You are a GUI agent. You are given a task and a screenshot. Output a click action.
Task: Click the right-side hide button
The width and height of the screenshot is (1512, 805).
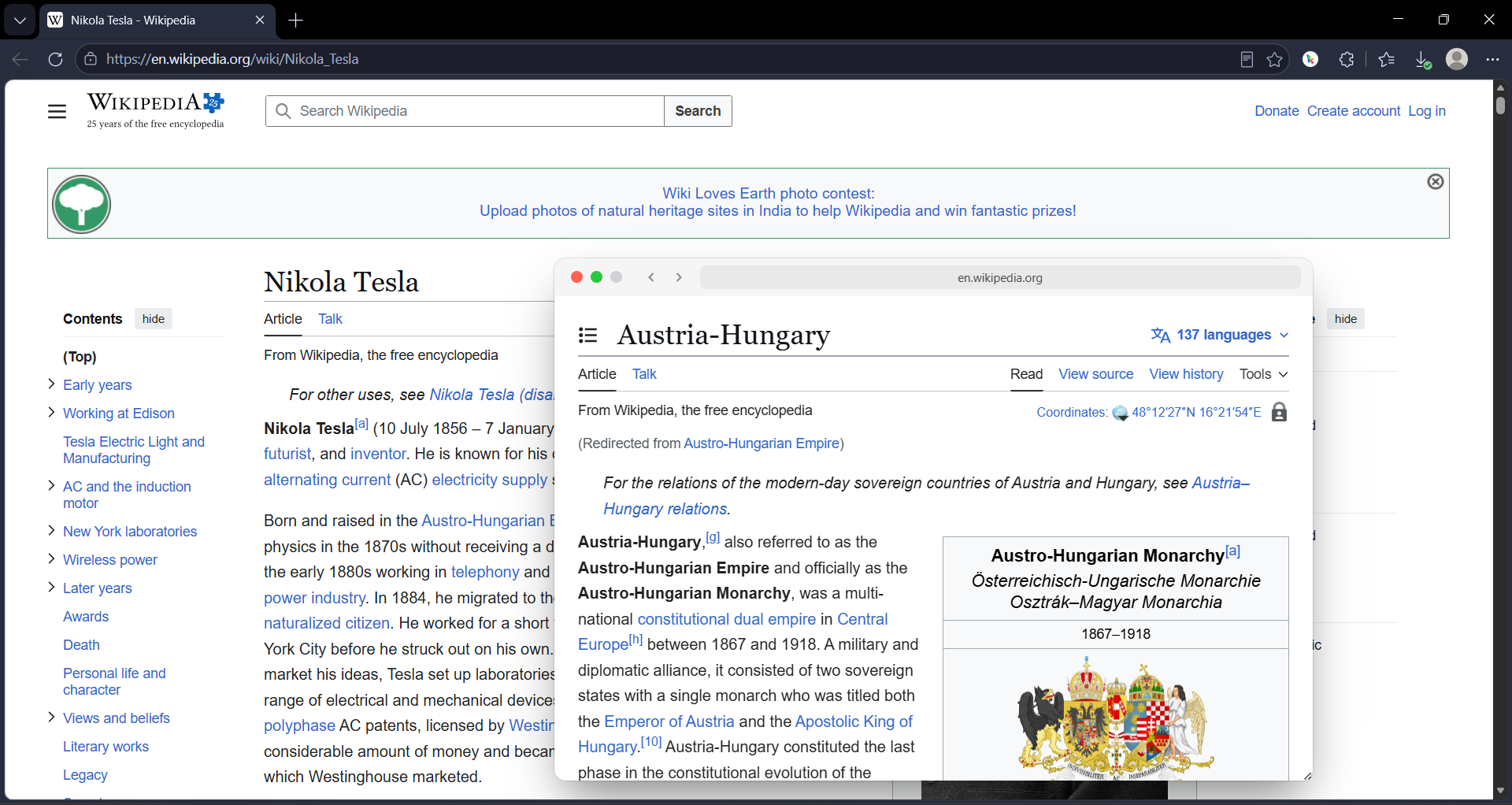1346,319
